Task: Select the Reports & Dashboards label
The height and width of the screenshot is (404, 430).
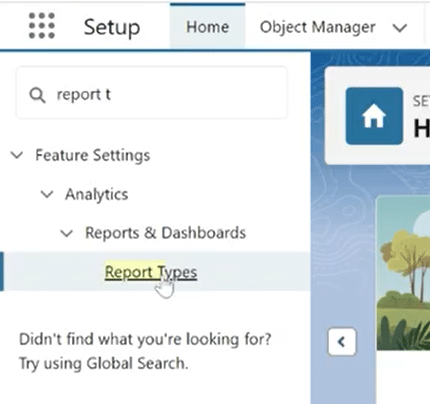Action: pos(165,233)
